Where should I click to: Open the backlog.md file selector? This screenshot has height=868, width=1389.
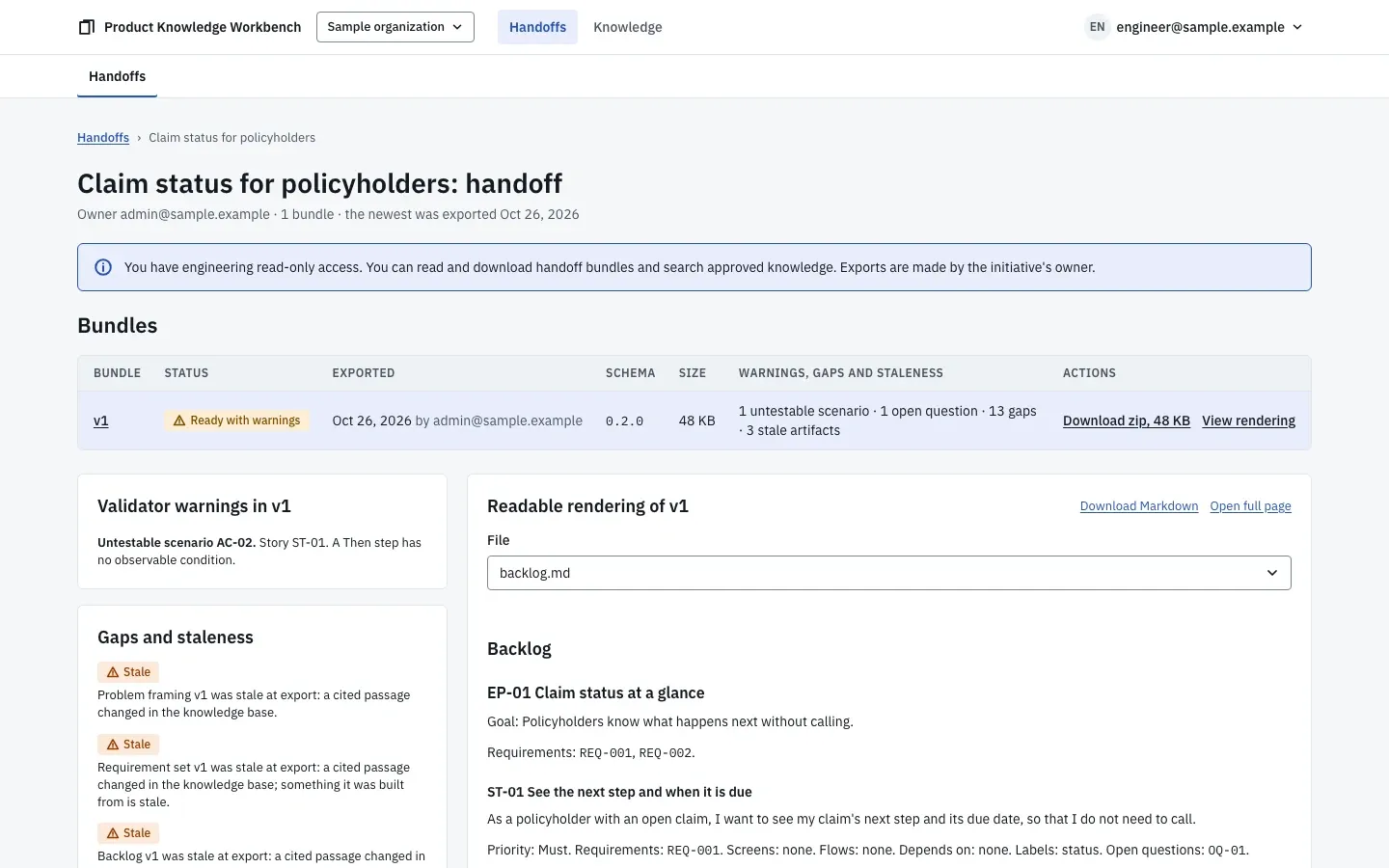[889, 573]
